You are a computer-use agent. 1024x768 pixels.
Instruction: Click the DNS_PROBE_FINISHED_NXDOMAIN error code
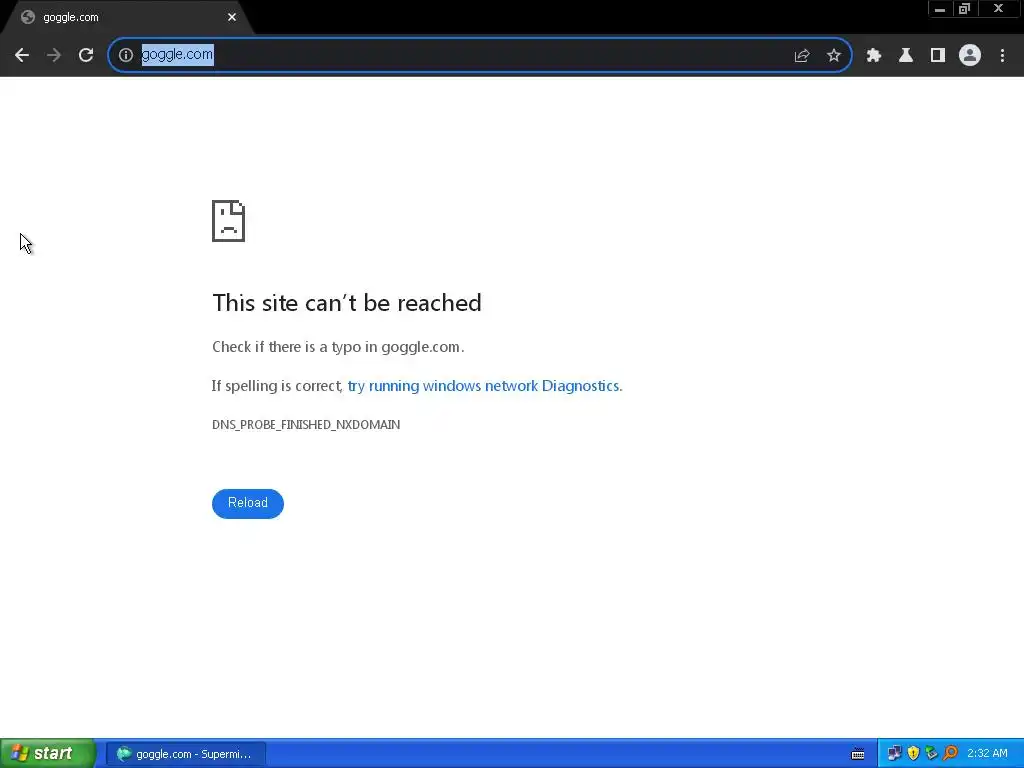click(x=306, y=424)
